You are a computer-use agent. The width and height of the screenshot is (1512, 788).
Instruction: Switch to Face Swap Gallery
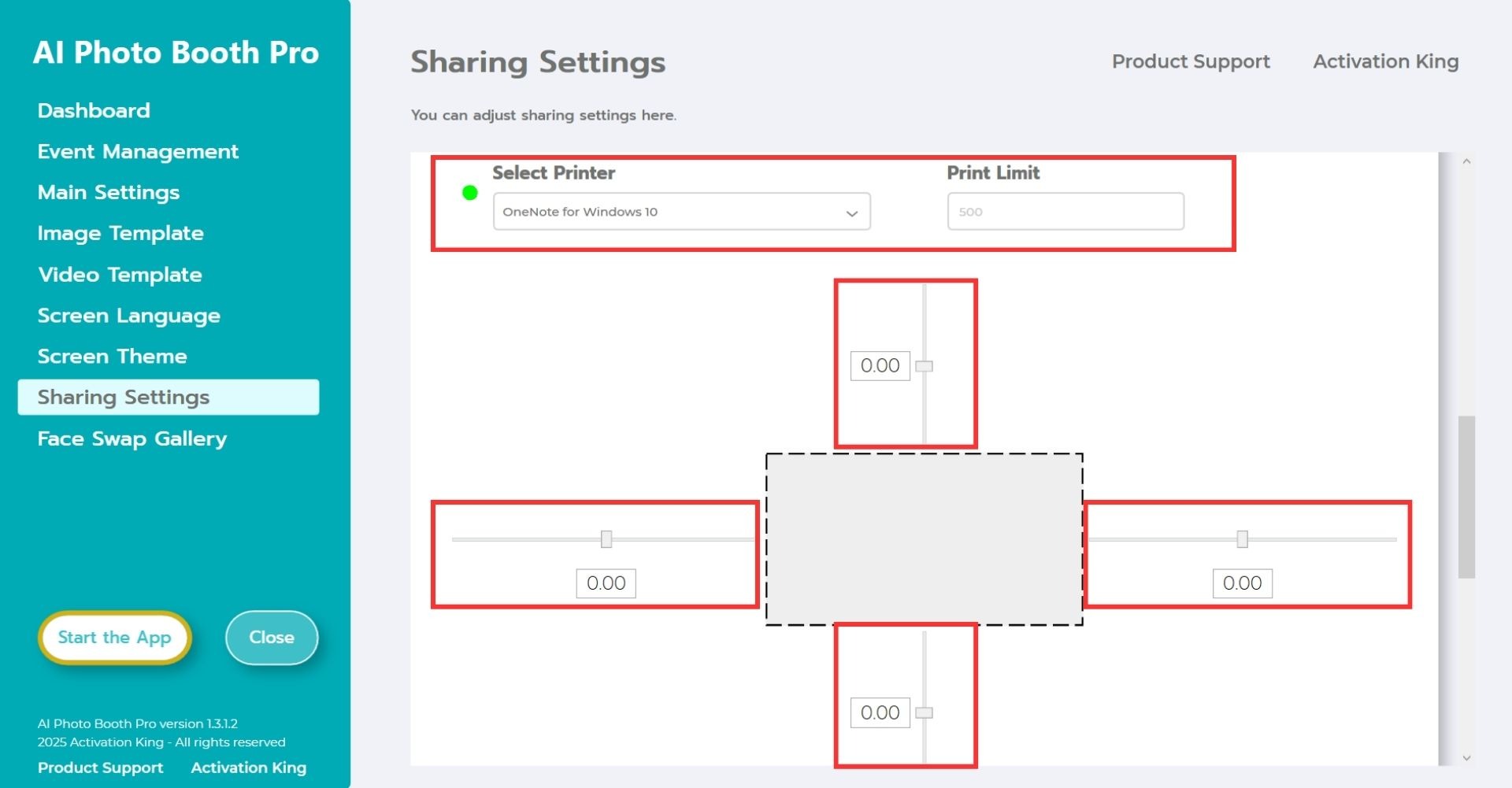pos(132,438)
